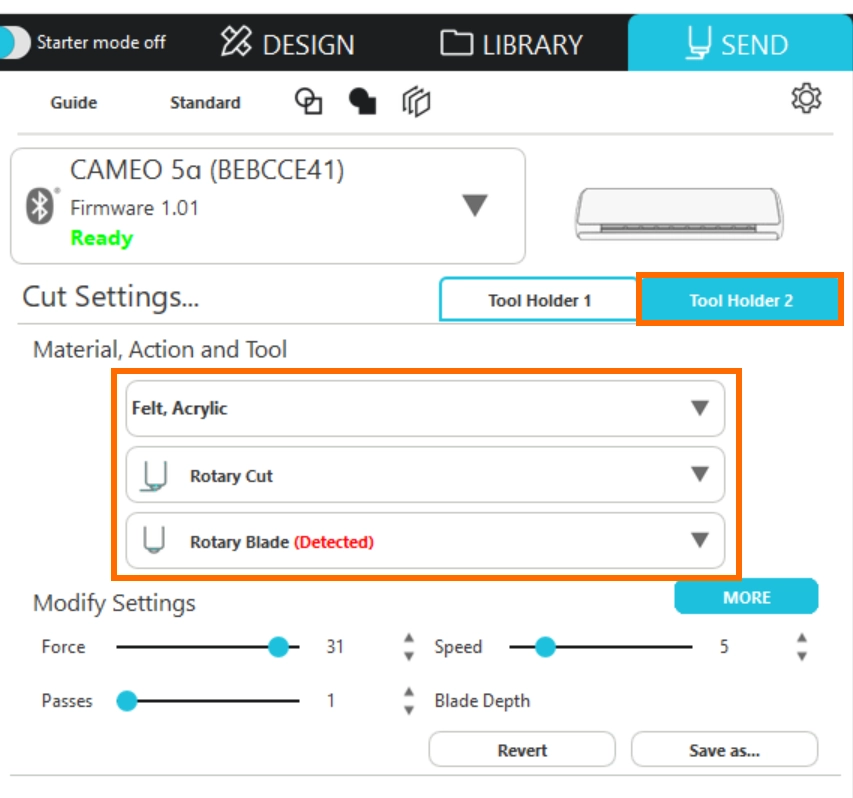The height and width of the screenshot is (798, 853).
Task: Click the filled overlapping shapes icon
Action: [x=362, y=101]
